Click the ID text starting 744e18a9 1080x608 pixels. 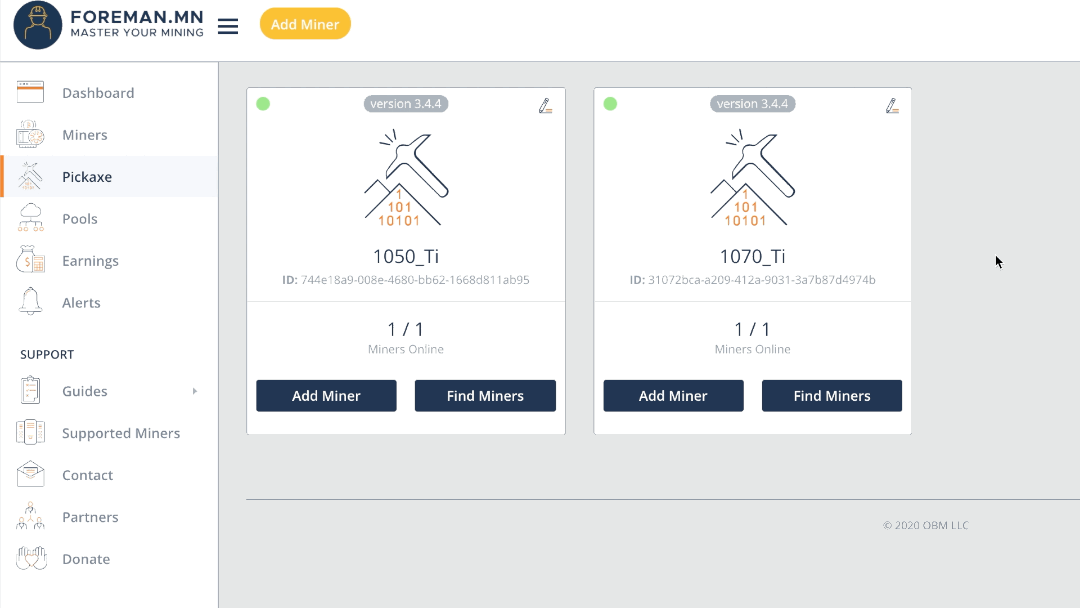point(406,280)
